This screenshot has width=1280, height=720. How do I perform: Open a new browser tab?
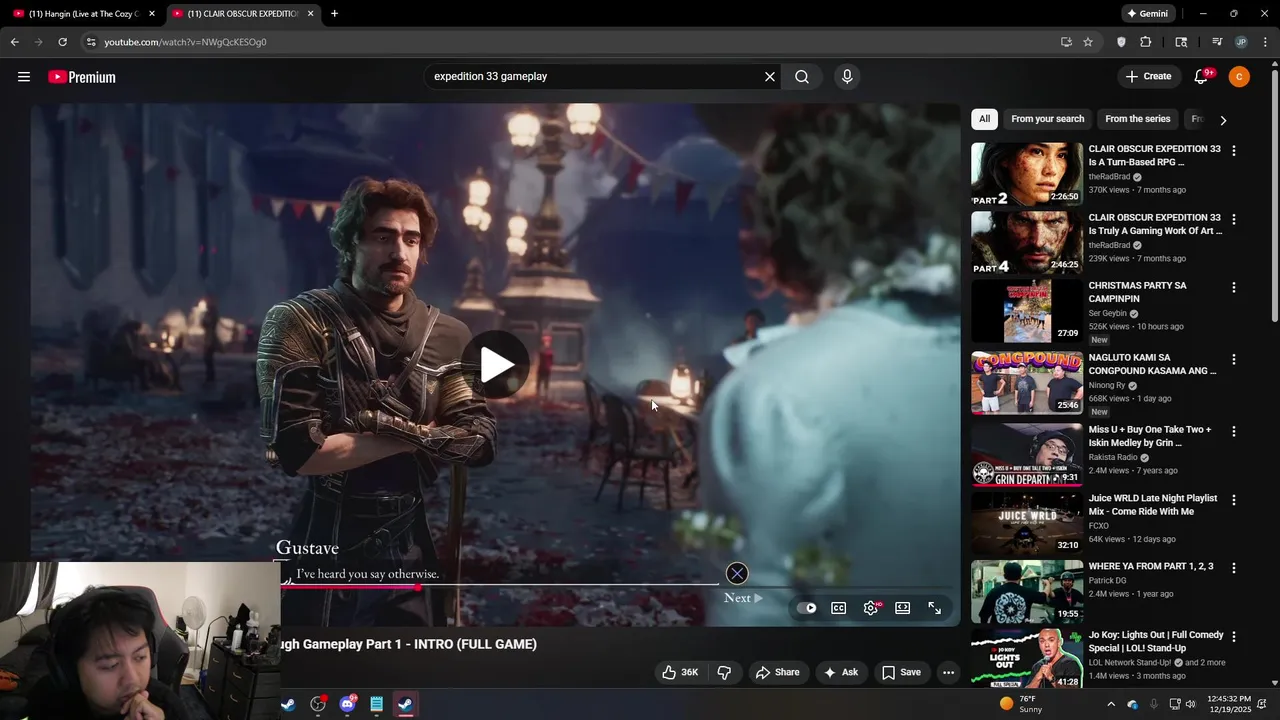coord(334,14)
